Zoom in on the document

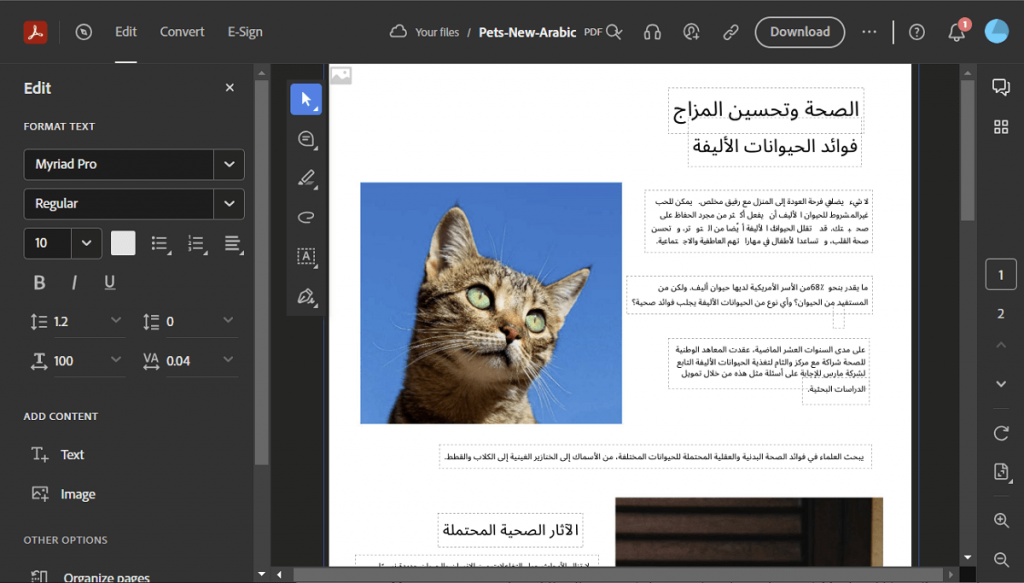1001,520
